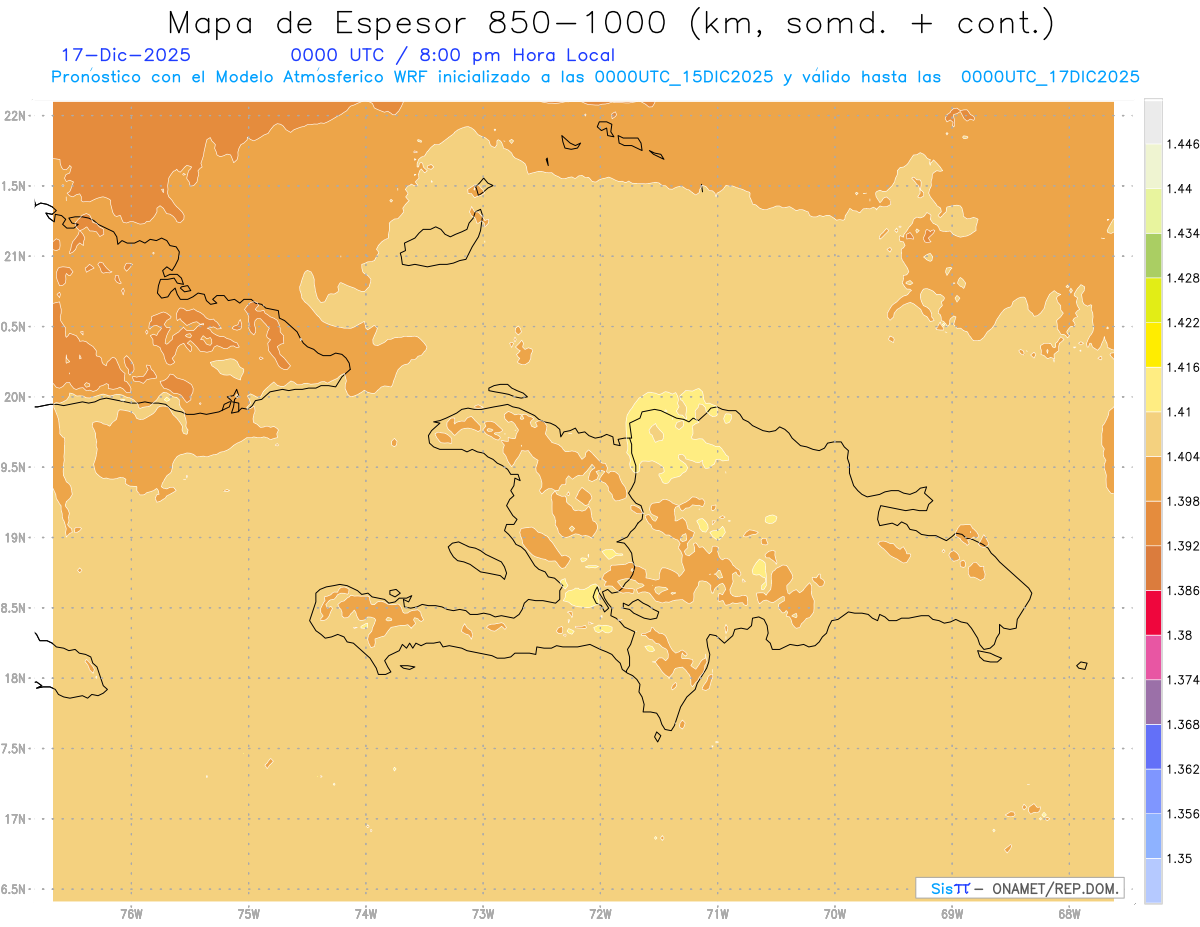1200x927 pixels.
Task: Pick the green segment between 1.428 and 1.434
Action: point(1153,255)
